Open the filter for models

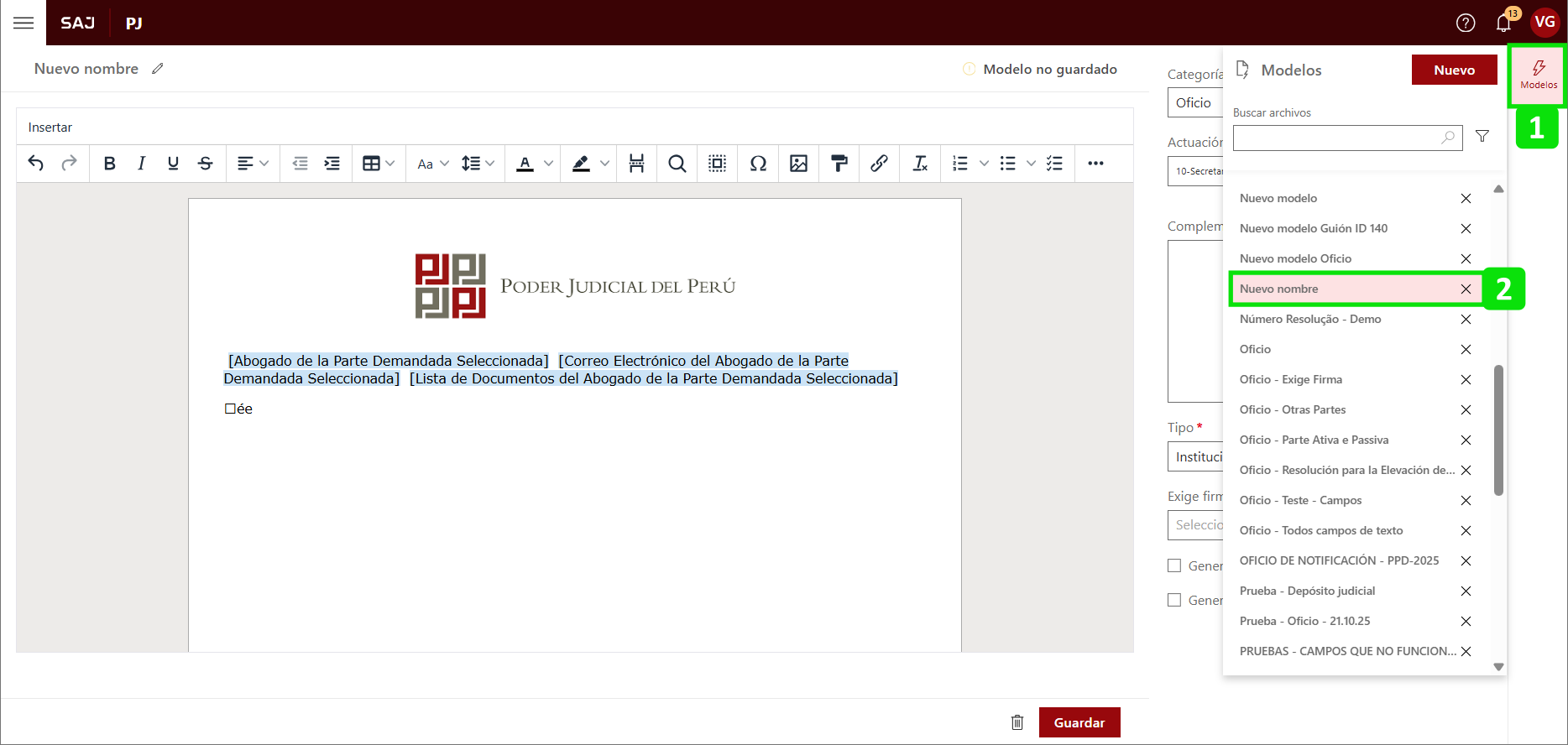click(1482, 136)
